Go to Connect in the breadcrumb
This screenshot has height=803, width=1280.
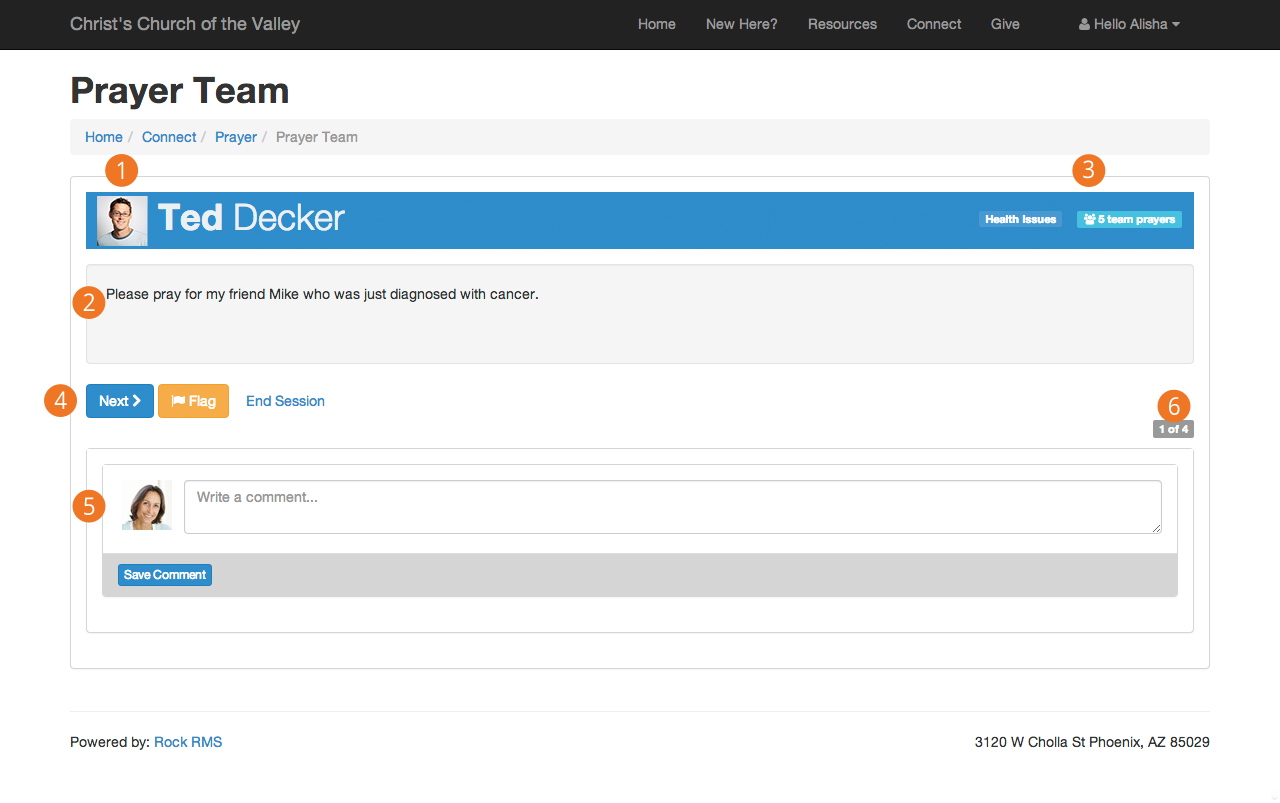tap(169, 137)
